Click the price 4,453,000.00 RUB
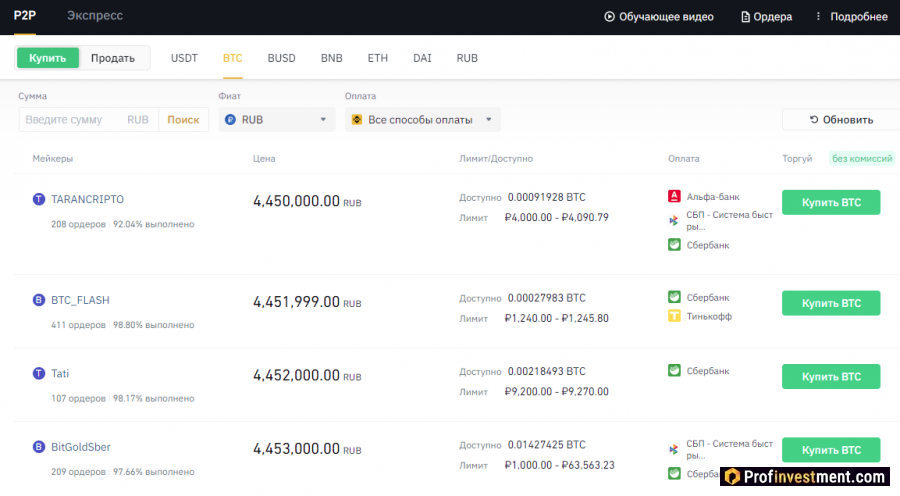Image resolution: width=900 pixels, height=496 pixels. (307, 449)
